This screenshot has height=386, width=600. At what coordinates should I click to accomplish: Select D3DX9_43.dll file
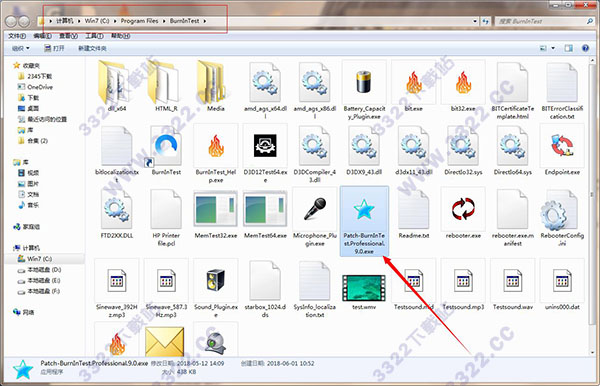click(x=364, y=150)
